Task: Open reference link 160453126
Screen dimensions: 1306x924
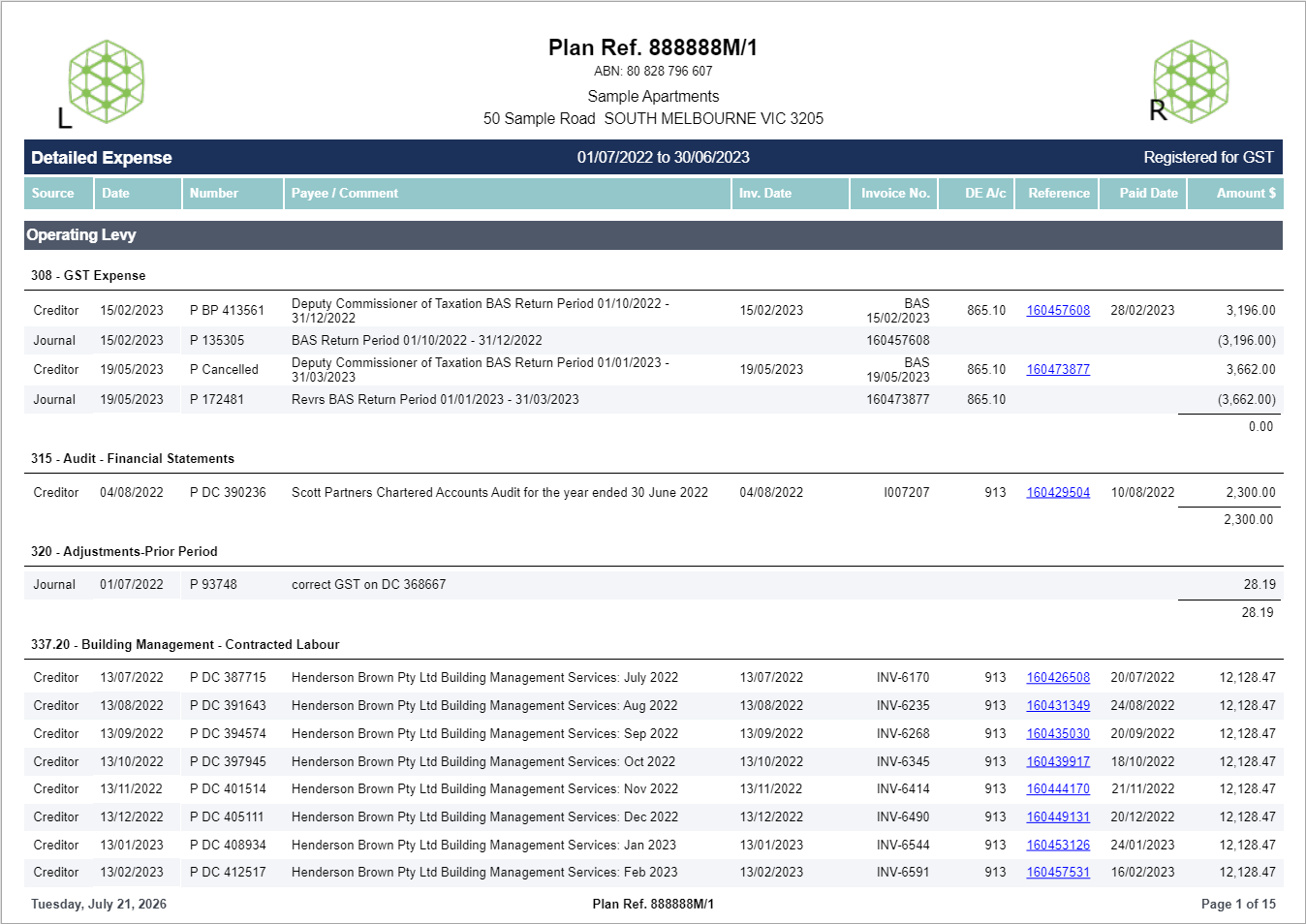Action: [x=1058, y=846]
